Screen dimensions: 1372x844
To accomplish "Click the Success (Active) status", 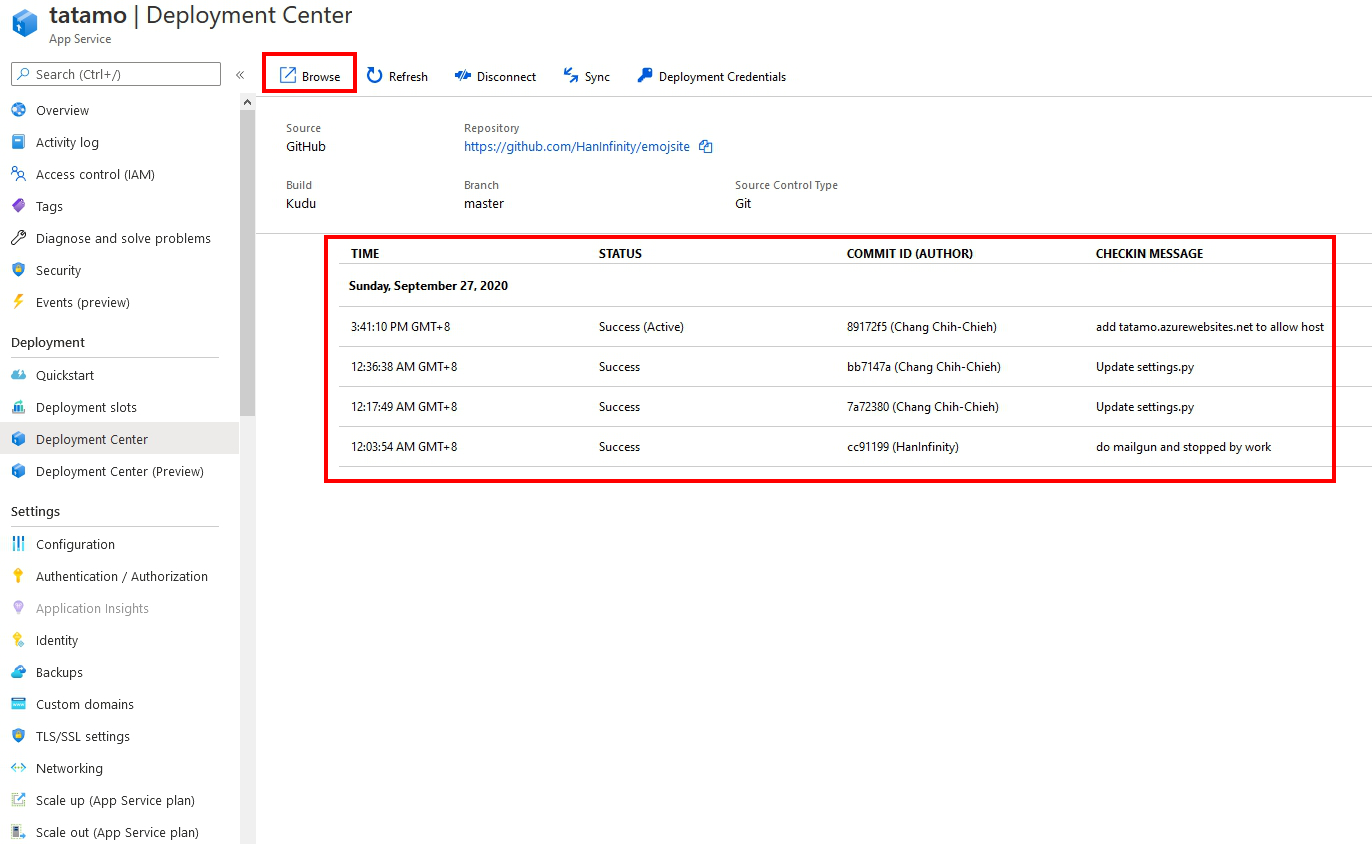I will tap(641, 327).
